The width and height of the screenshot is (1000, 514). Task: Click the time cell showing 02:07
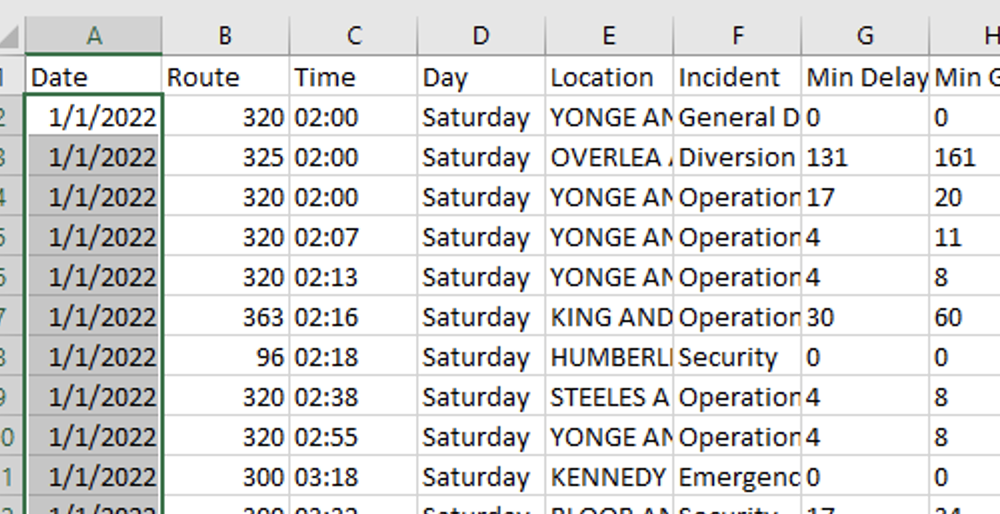[353, 237]
